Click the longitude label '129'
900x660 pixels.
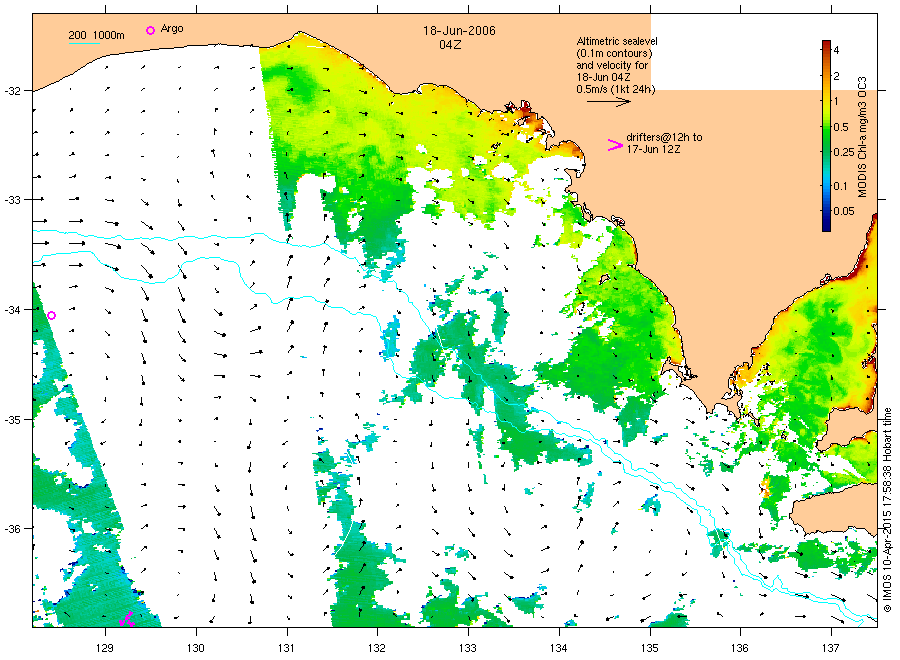click(105, 648)
